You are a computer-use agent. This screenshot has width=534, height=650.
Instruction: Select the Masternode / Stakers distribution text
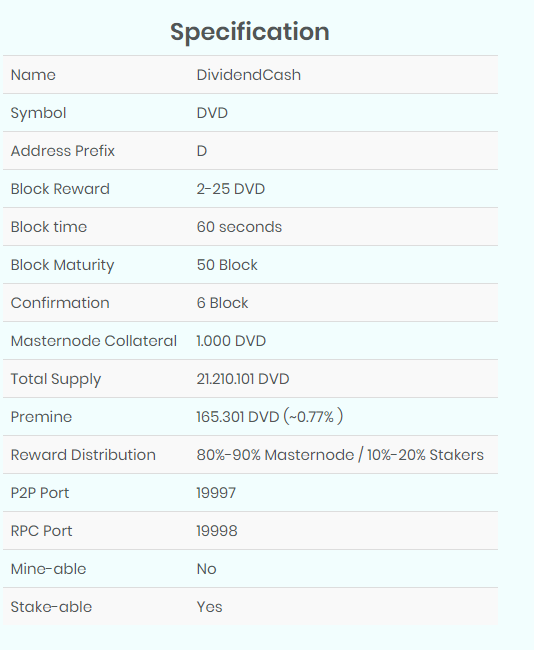340,455
